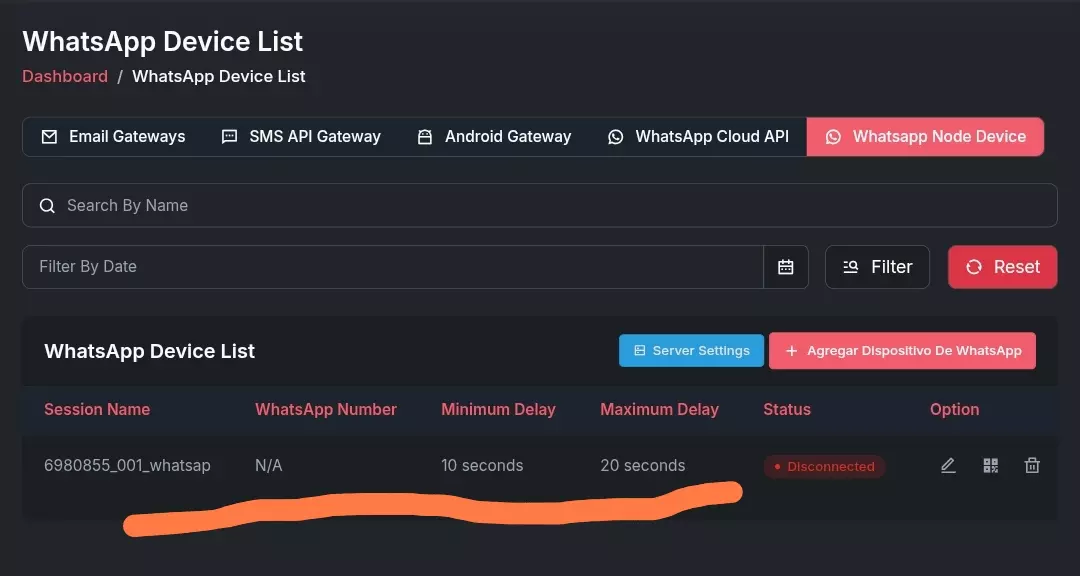This screenshot has height=576, width=1080.
Task: Select the Whatsapp Node Device tab
Action: tap(925, 136)
